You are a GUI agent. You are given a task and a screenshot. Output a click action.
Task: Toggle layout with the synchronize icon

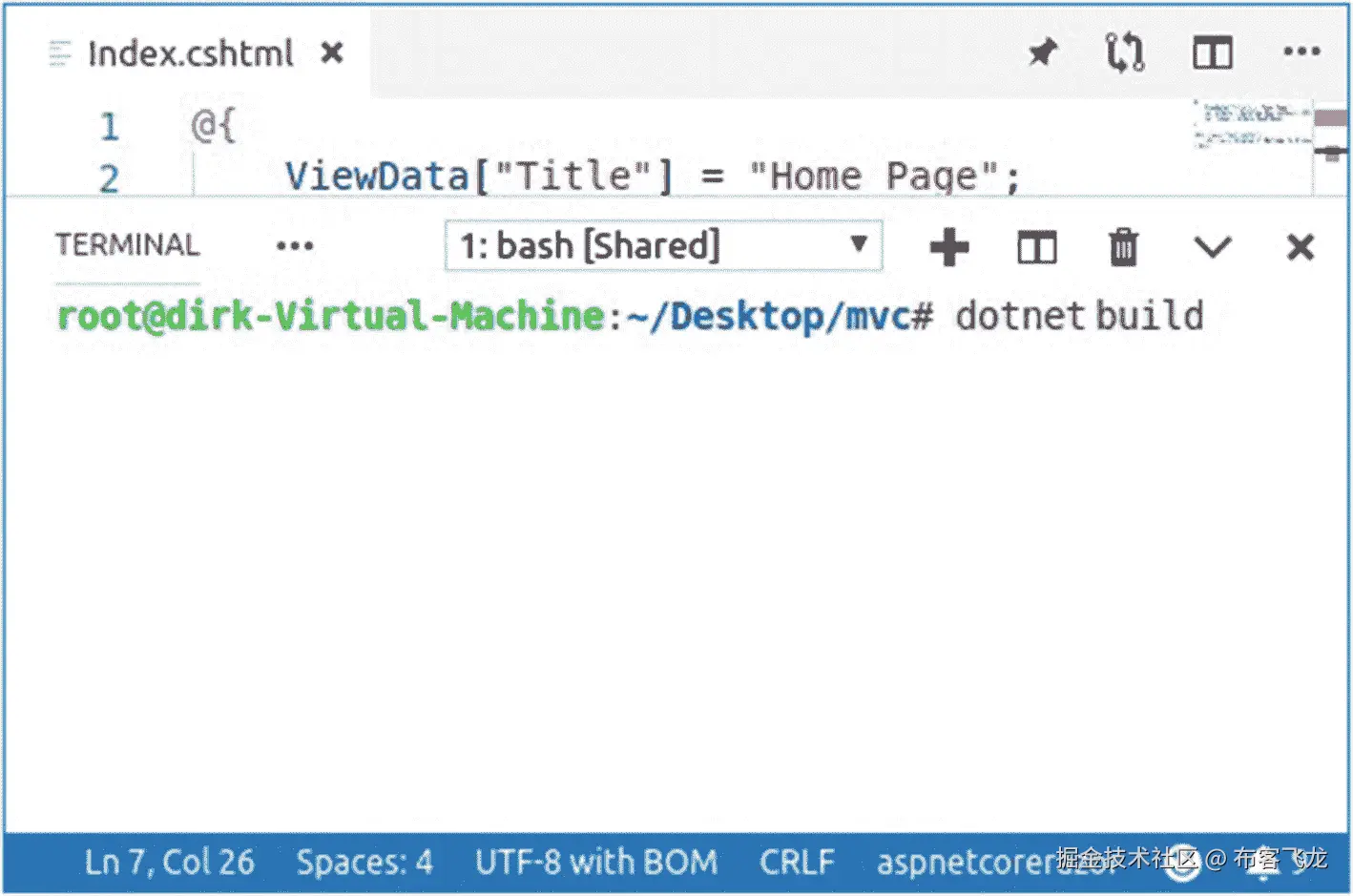point(1124,53)
